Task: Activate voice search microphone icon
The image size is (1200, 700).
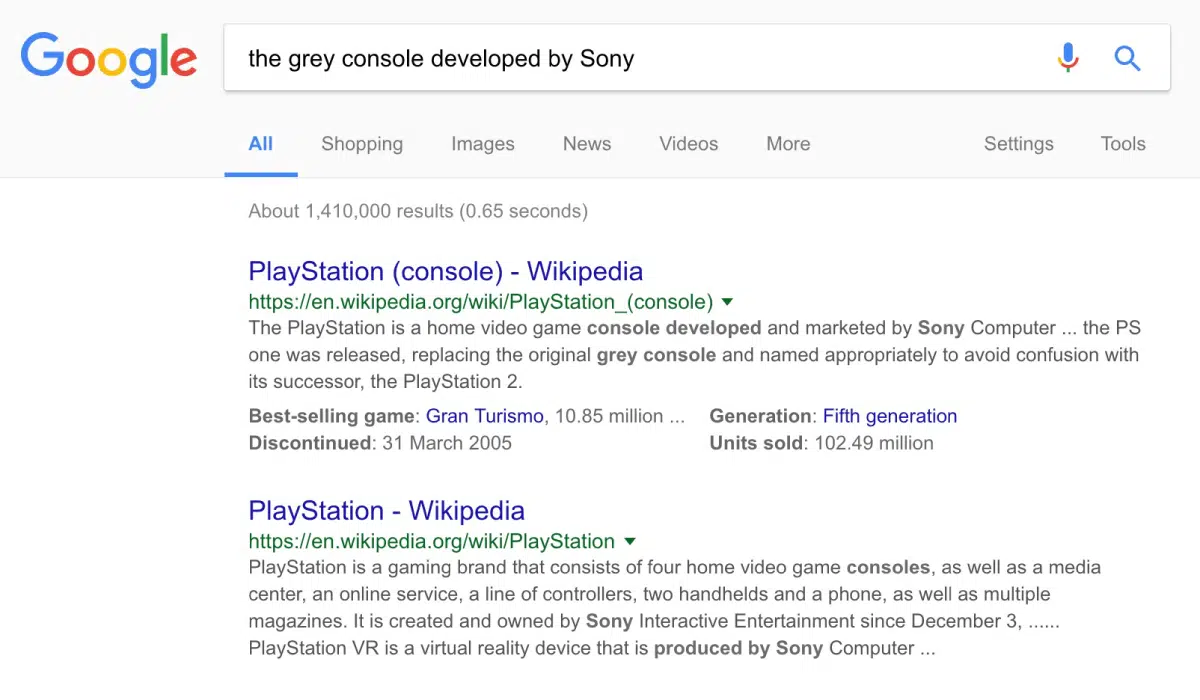Action: tap(1068, 58)
